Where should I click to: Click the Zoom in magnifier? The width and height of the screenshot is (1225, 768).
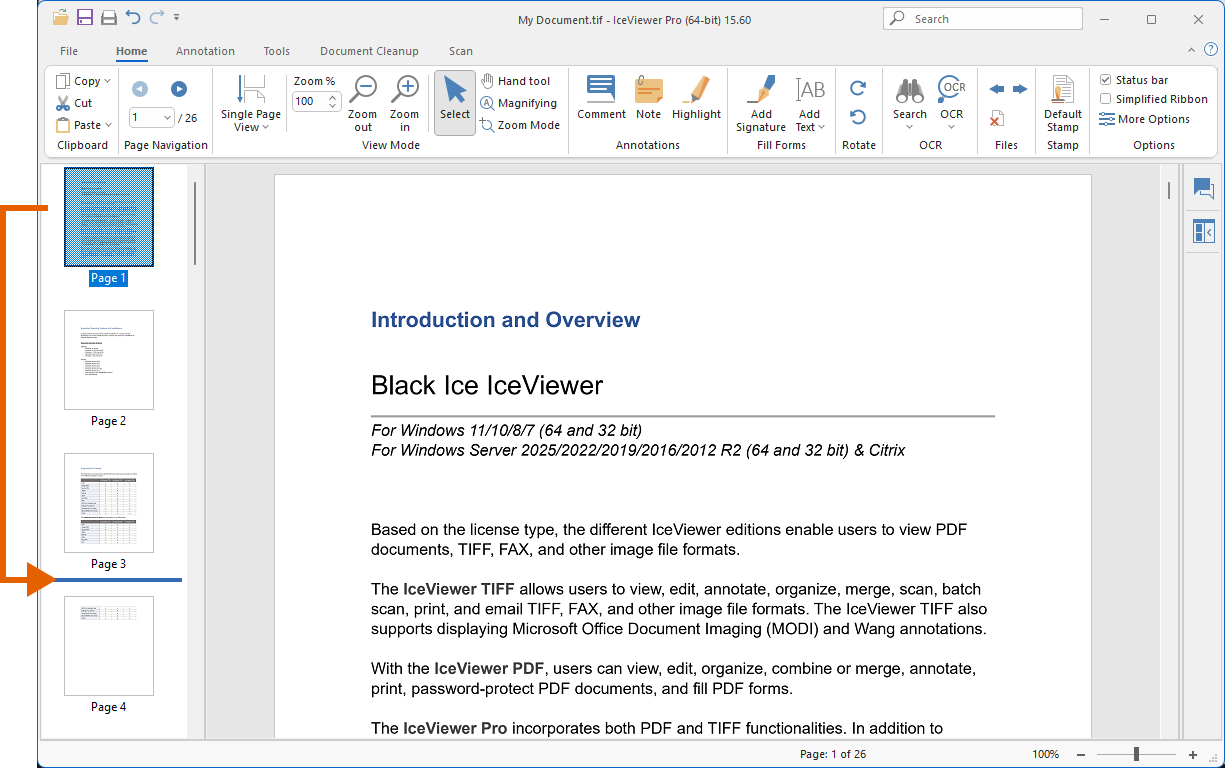(405, 104)
